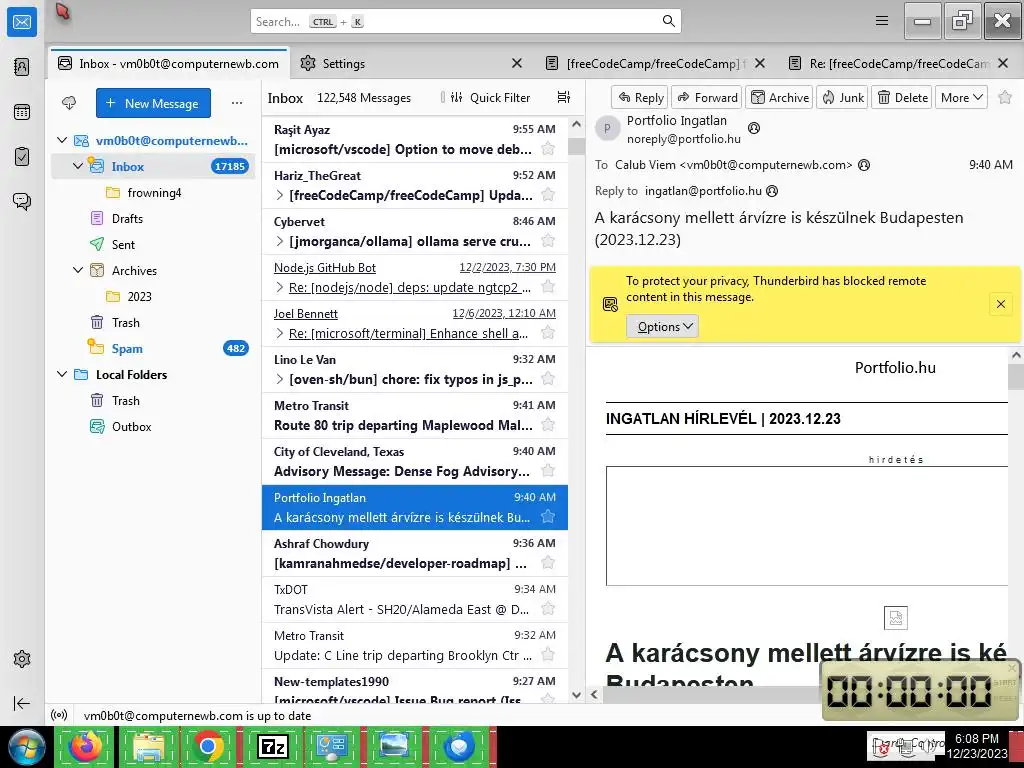Reply to the Portfolio Ingatlan message
This screenshot has height=768, width=1024.
pyautogui.click(x=640, y=97)
